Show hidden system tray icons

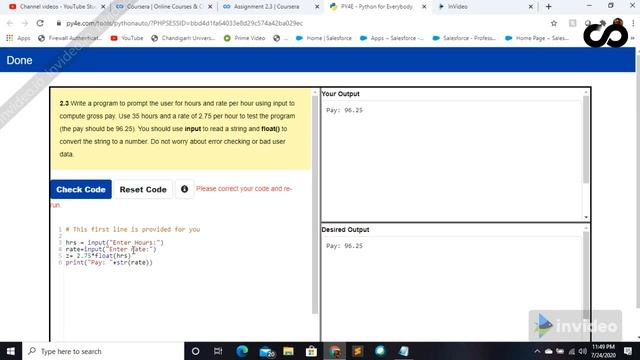tap(537, 351)
